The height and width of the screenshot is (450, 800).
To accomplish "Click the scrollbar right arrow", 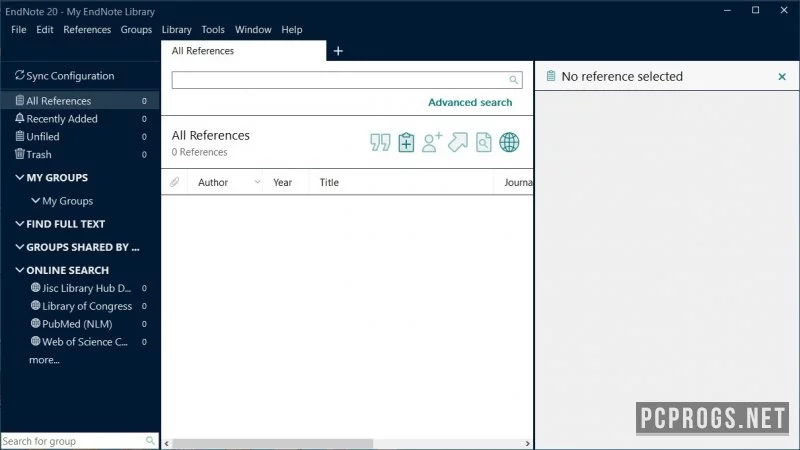I will [x=528, y=443].
